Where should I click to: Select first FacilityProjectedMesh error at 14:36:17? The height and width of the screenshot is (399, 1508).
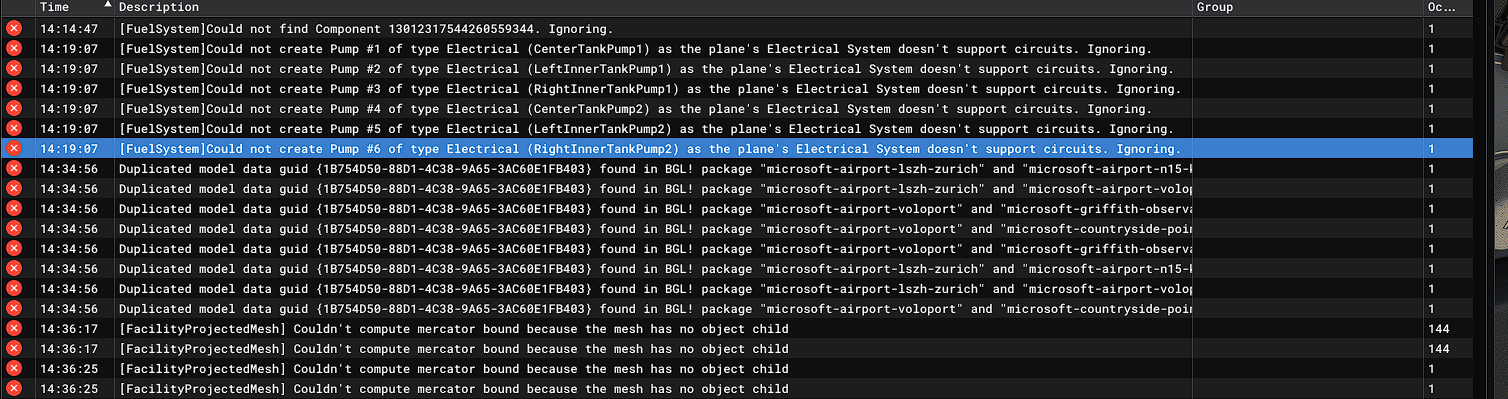coord(453,328)
